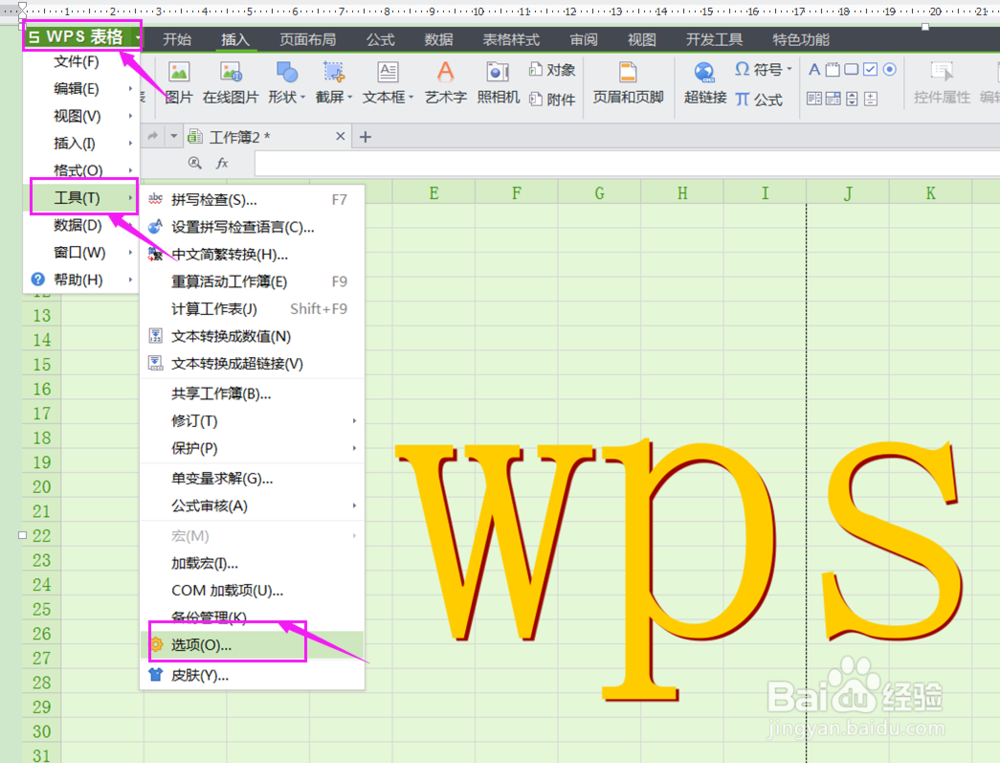Open the 在线图片 online pictures tool

232,80
